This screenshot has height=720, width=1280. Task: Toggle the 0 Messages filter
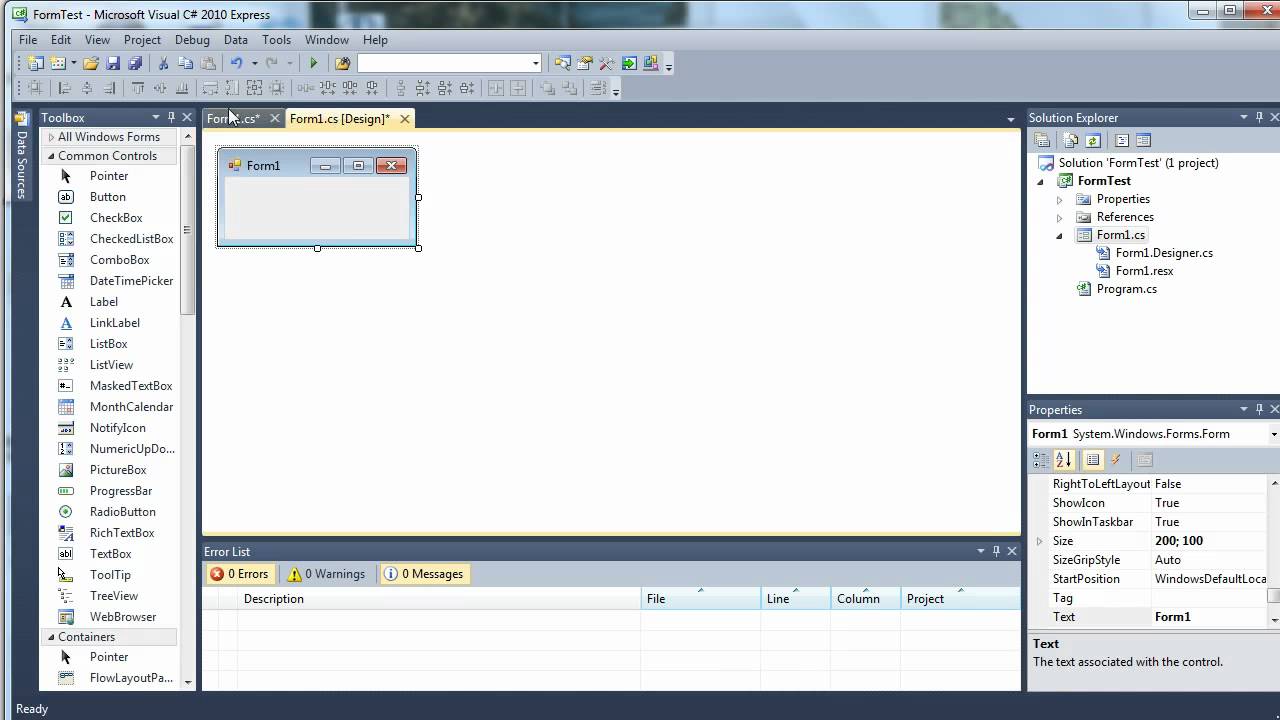point(424,574)
